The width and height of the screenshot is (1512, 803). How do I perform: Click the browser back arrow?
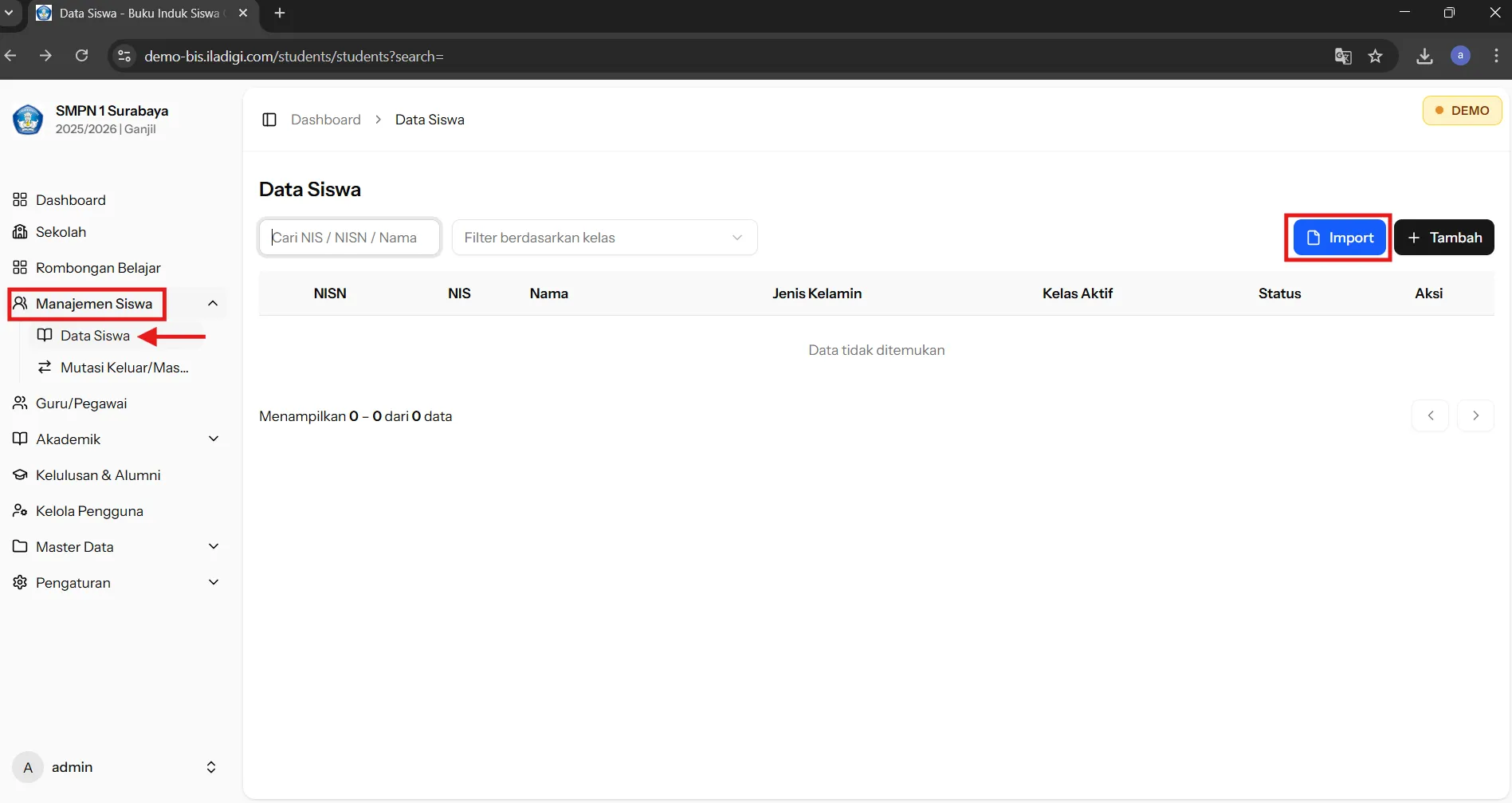(x=10, y=56)
